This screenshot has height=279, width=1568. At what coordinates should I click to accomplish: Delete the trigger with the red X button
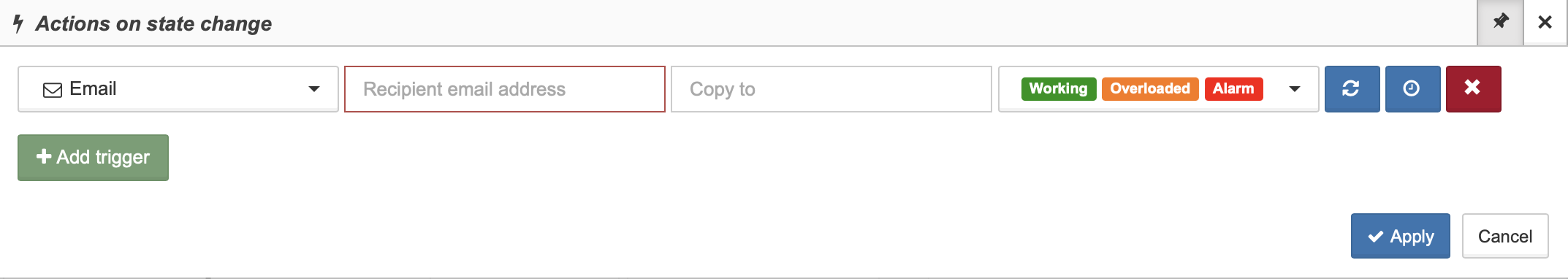[1473, 89]
